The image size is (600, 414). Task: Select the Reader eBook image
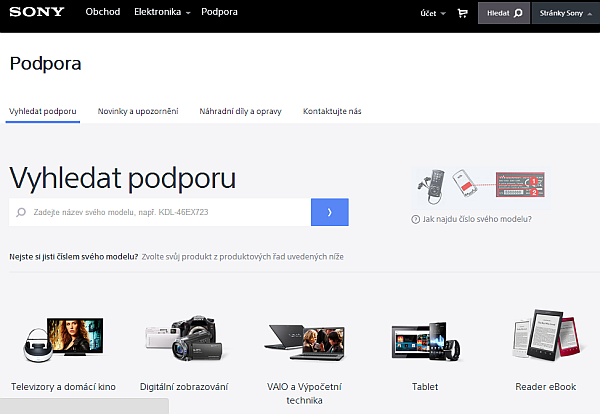pos(545,340)
